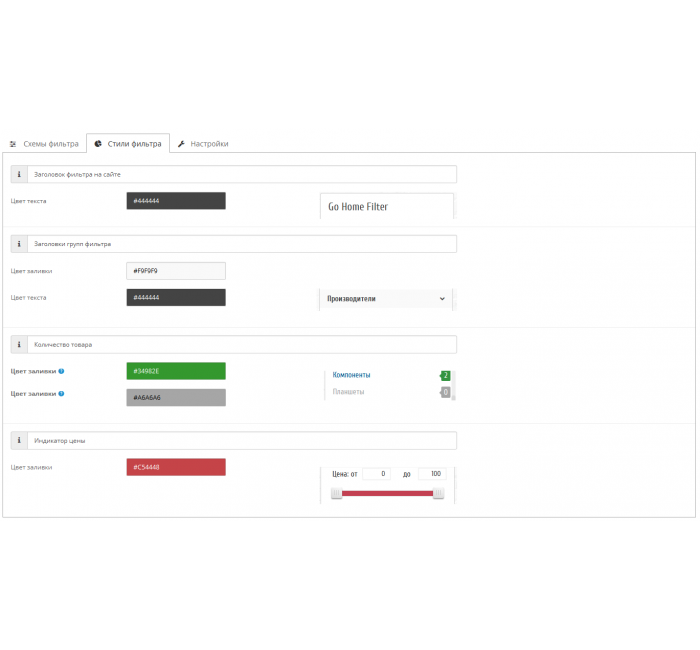700x650 pixels.
Task: Click the Go Home Filter preview title
Action: [x=358, y=207]
